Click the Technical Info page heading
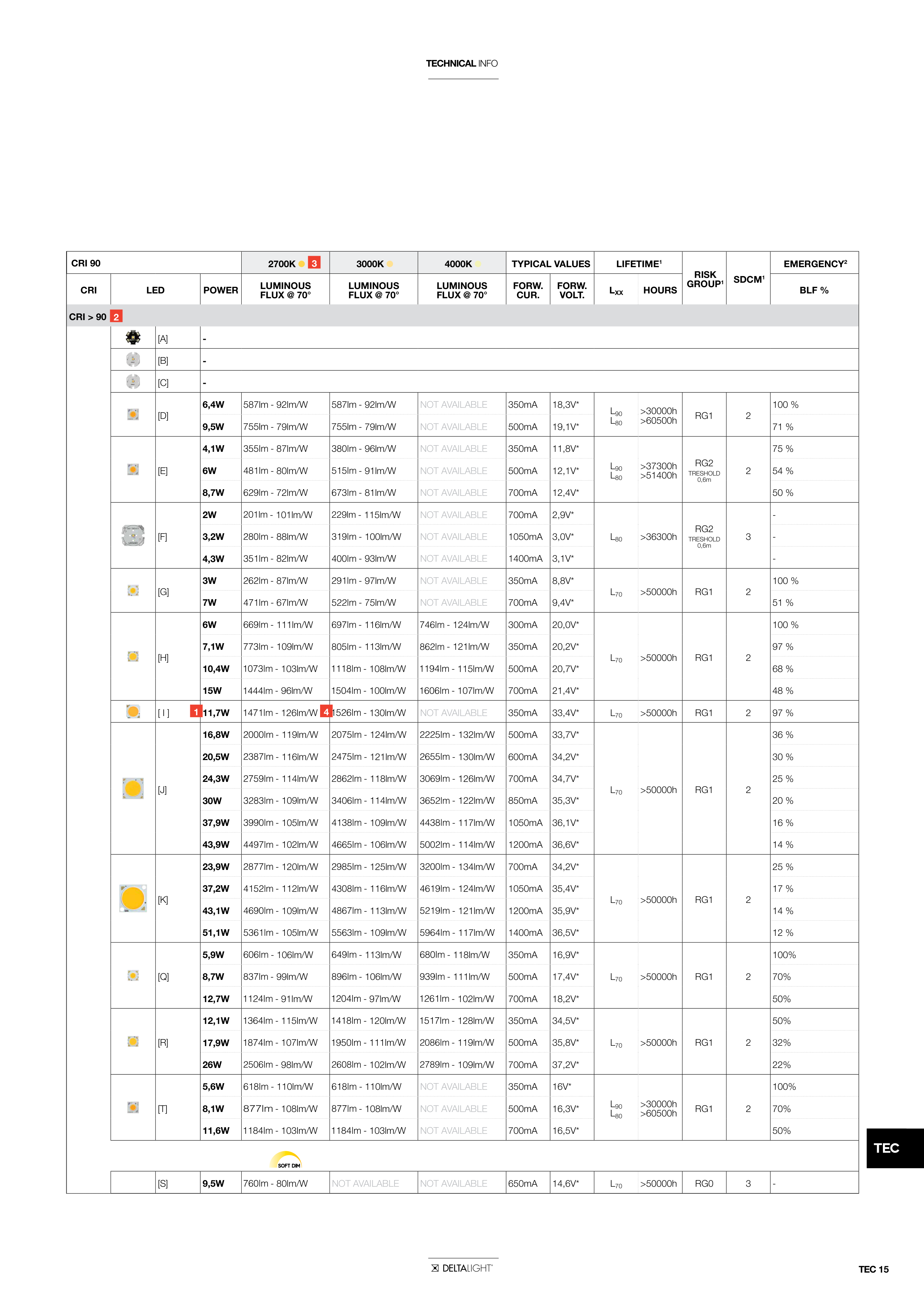 click(462, 63)
